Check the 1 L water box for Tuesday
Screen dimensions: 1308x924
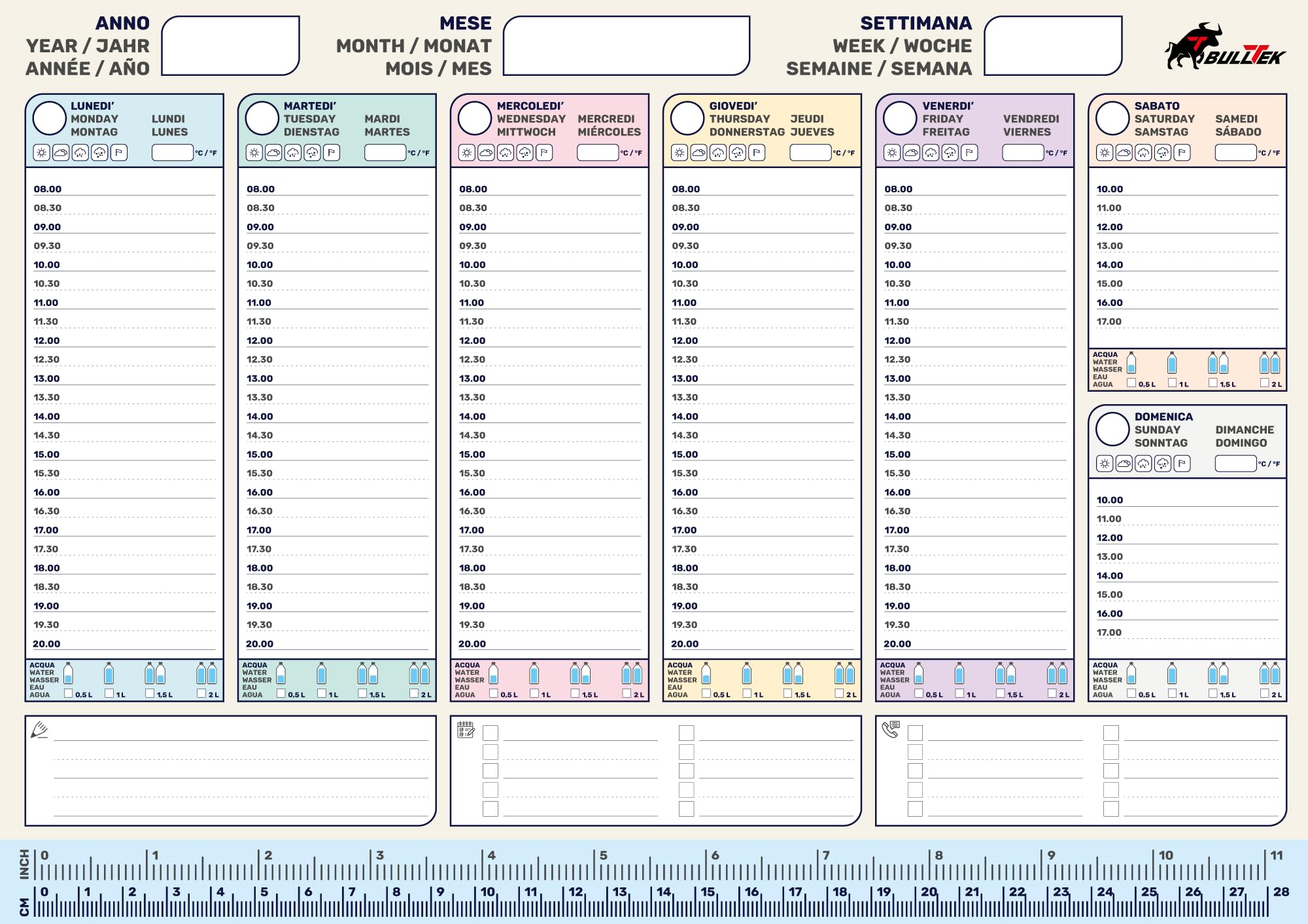pyautogui.click(x=322, y=693)
